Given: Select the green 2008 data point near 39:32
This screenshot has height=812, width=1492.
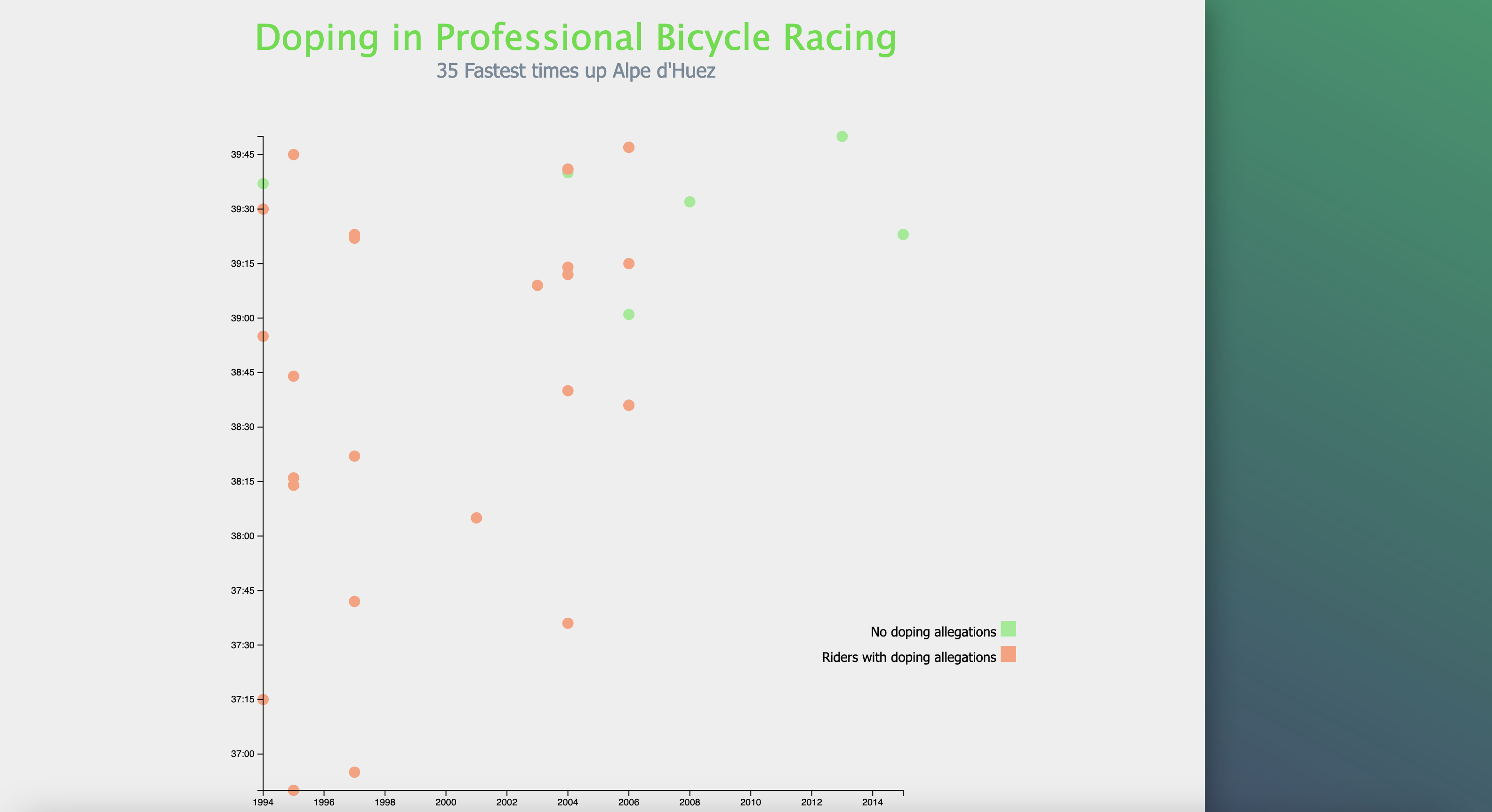Looking at the screenshot, I should click(x=689, y=202).
